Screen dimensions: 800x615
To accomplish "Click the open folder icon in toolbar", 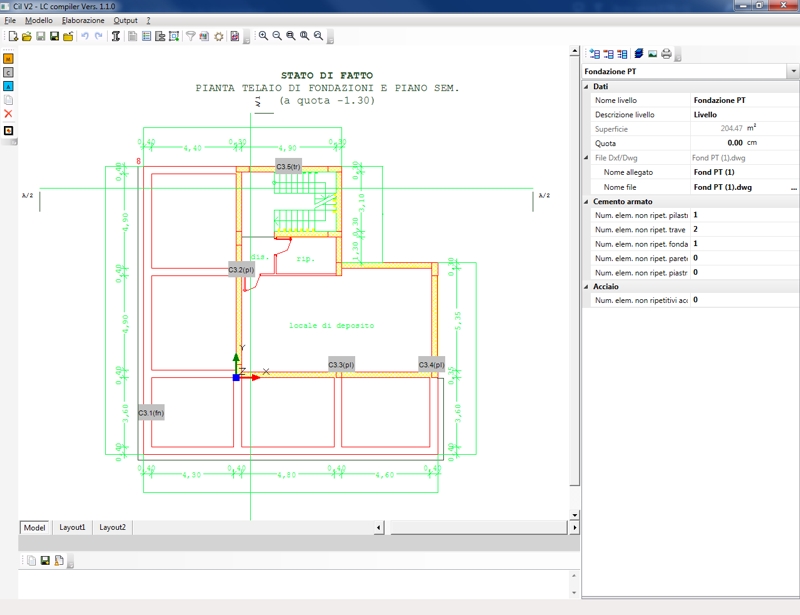I will [27, 37].
